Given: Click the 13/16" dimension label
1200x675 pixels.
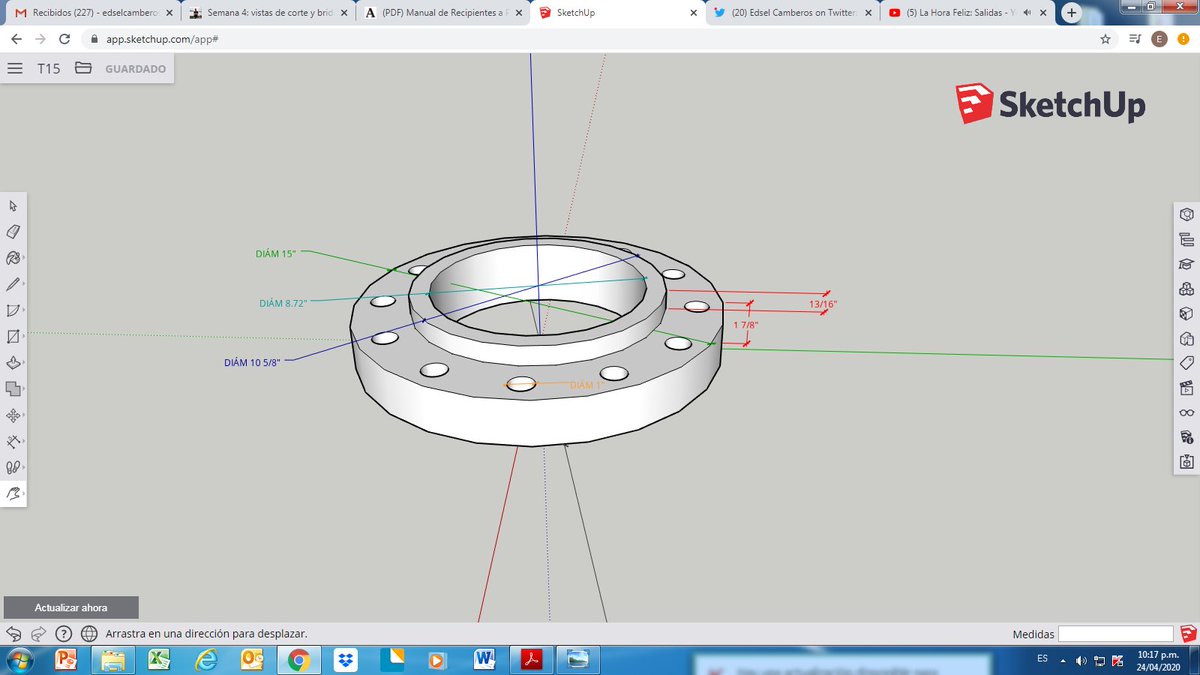Looking at the screenshot, I should 822,303.
